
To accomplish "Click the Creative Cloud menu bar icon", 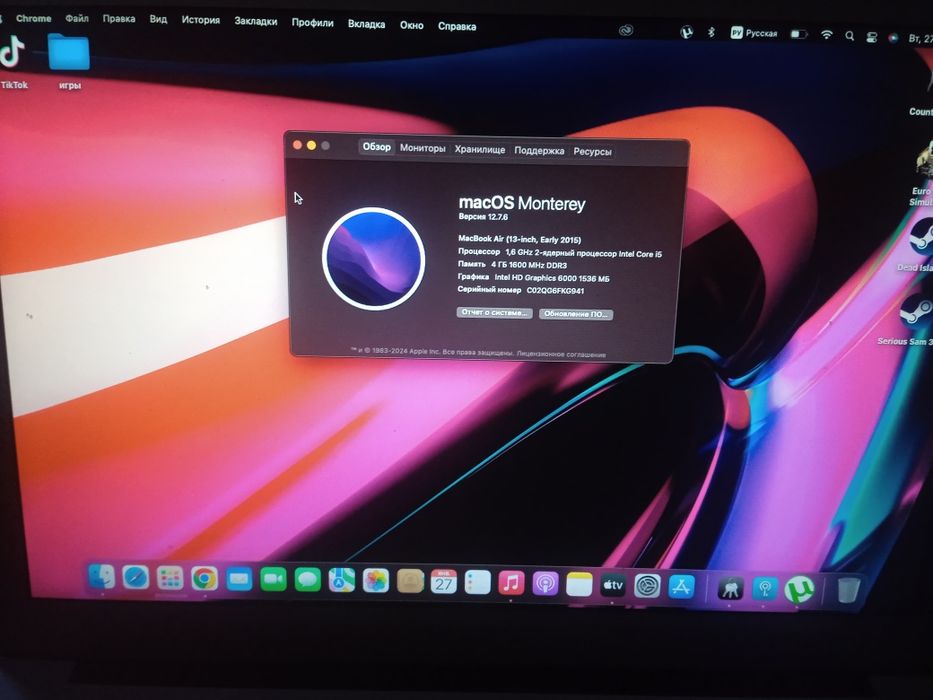I will [x=626, y=30].
